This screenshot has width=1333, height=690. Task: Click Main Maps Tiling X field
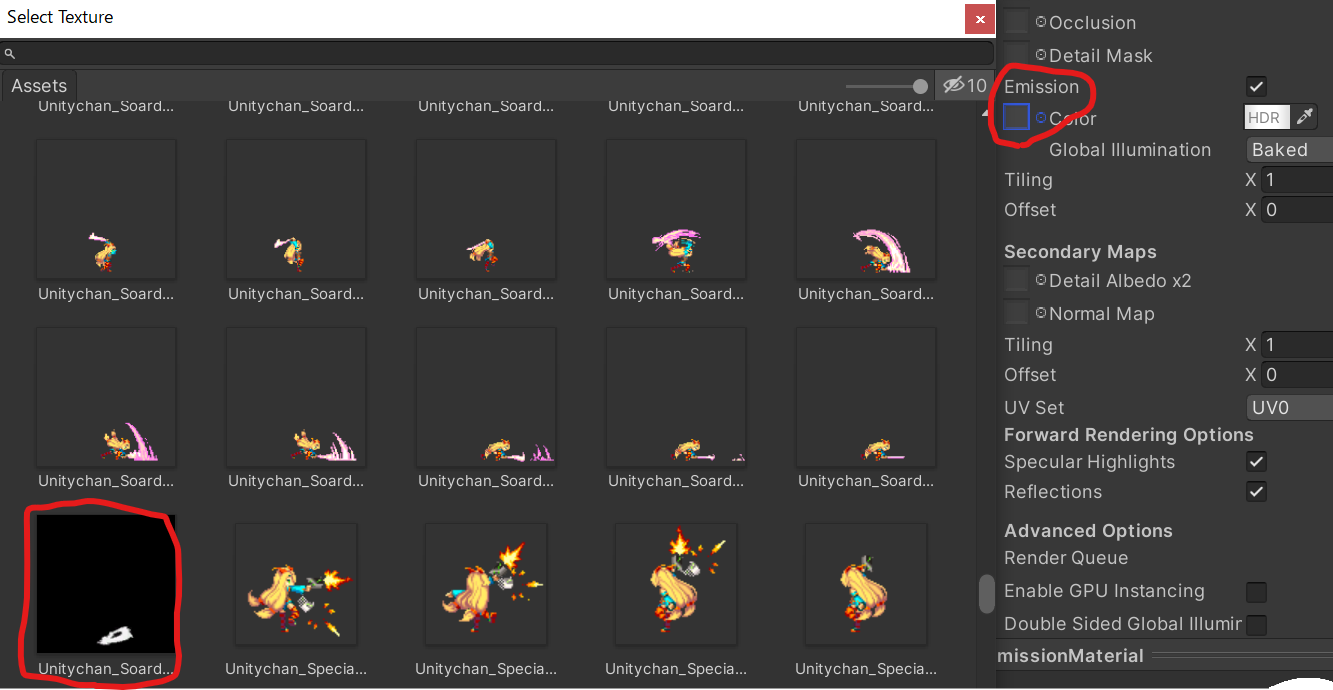(x=1297, y=180)
